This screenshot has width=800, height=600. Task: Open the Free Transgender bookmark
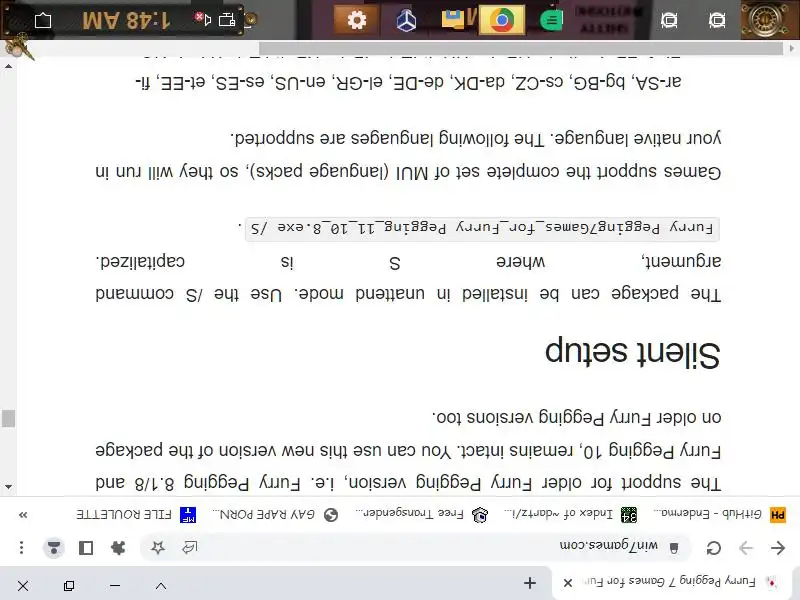(x=421, y=514)
